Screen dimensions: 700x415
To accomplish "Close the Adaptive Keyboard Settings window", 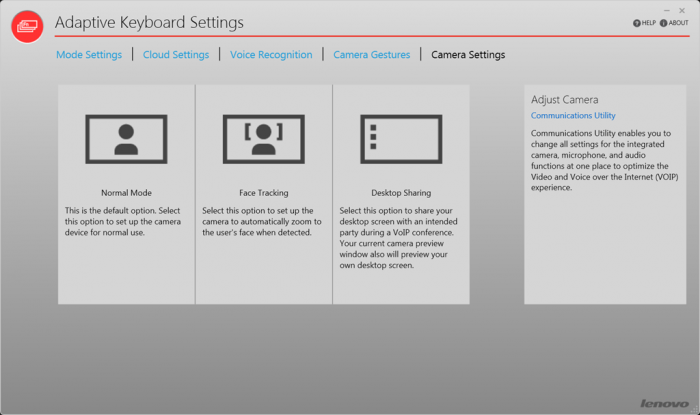I will (x=682, y=10).
